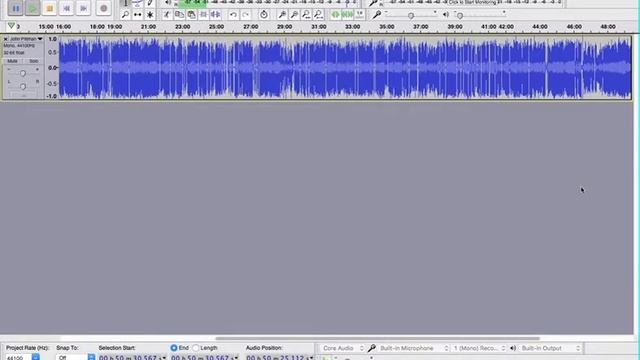Open Sync-Lock tracks clock icon
The image size is (640, 360).
pyautogui.click(x=264, y=15)
